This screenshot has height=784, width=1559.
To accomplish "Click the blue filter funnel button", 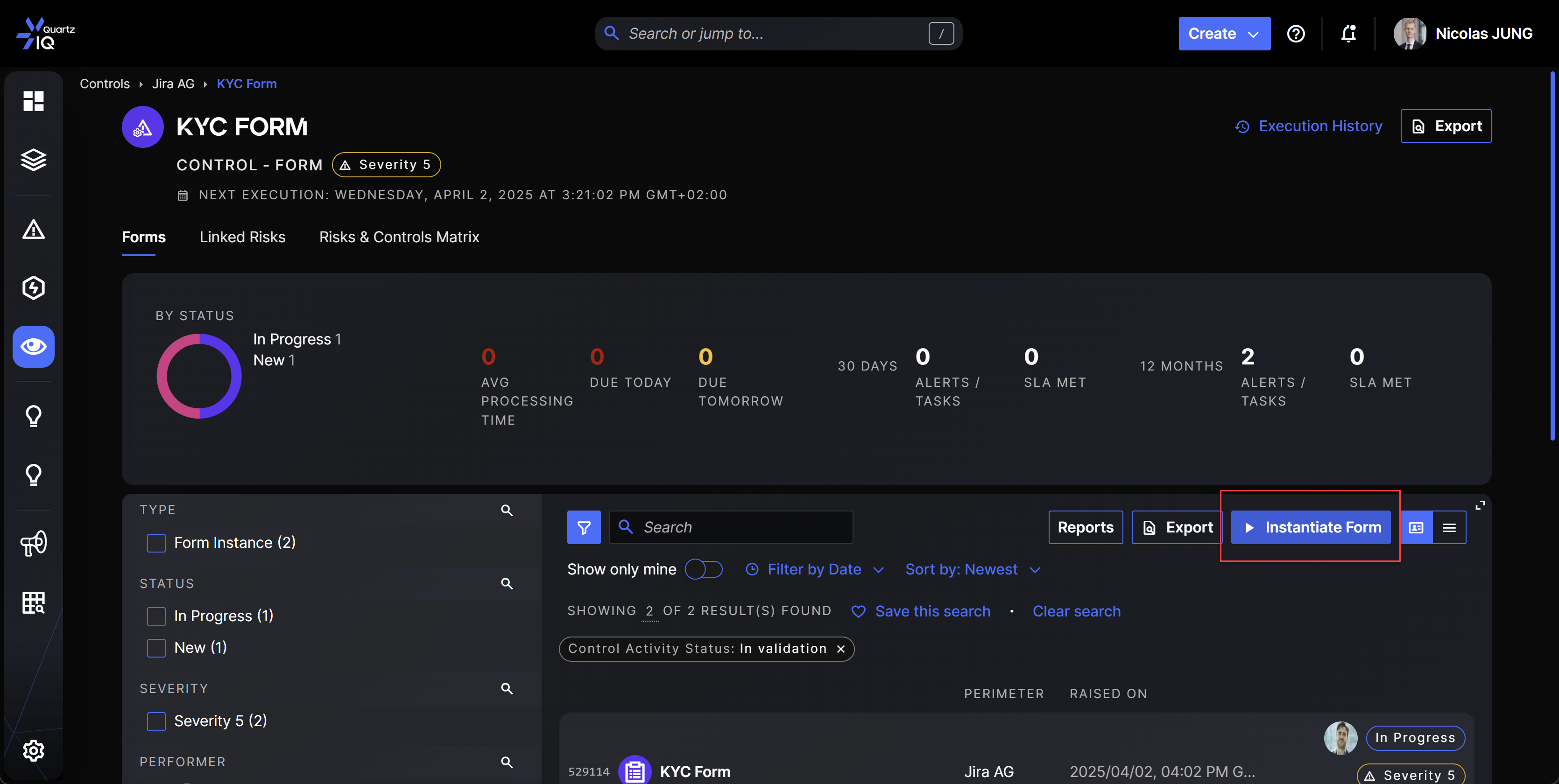I will click(584, 527).
